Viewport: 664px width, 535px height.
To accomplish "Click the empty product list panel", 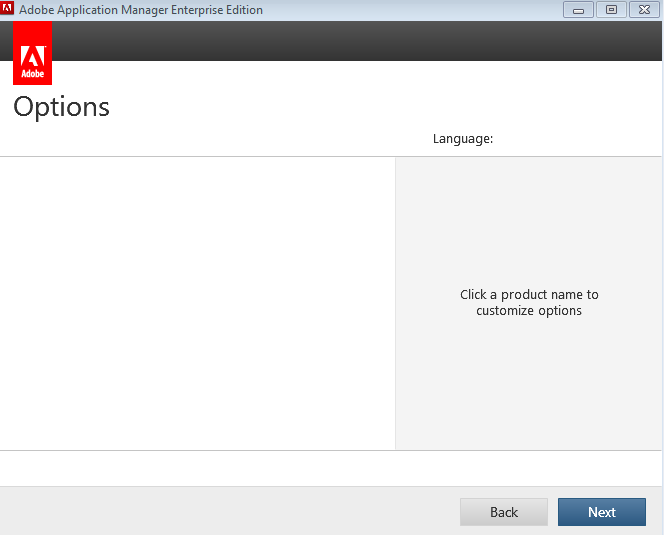I will [x=197, y=302].
